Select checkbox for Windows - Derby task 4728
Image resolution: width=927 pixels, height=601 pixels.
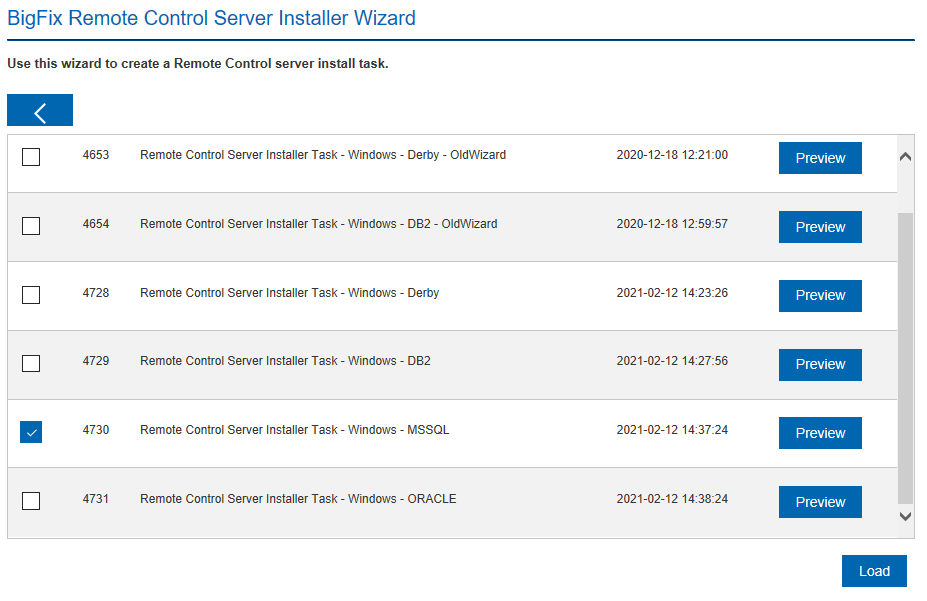click(31, 294)
